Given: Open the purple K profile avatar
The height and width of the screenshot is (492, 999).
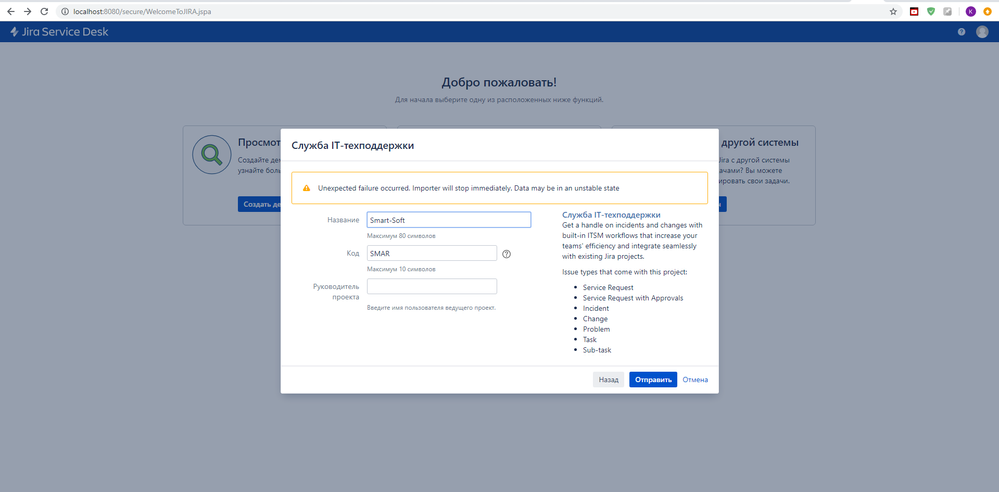Looking at the screenshot, I should pos(970,11).
